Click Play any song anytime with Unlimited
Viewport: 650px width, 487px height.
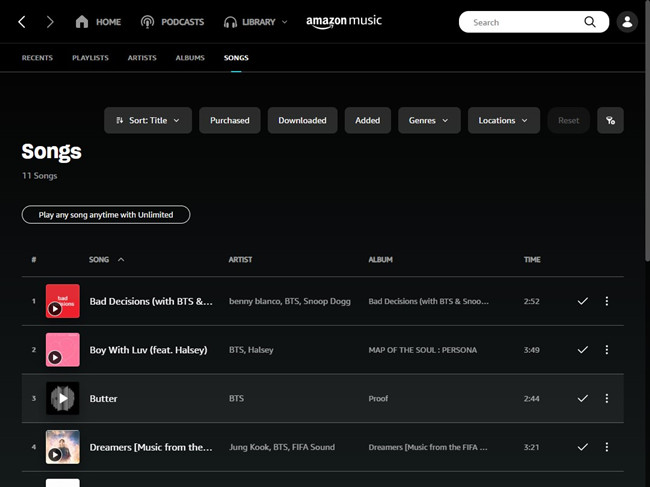[106, 215]
